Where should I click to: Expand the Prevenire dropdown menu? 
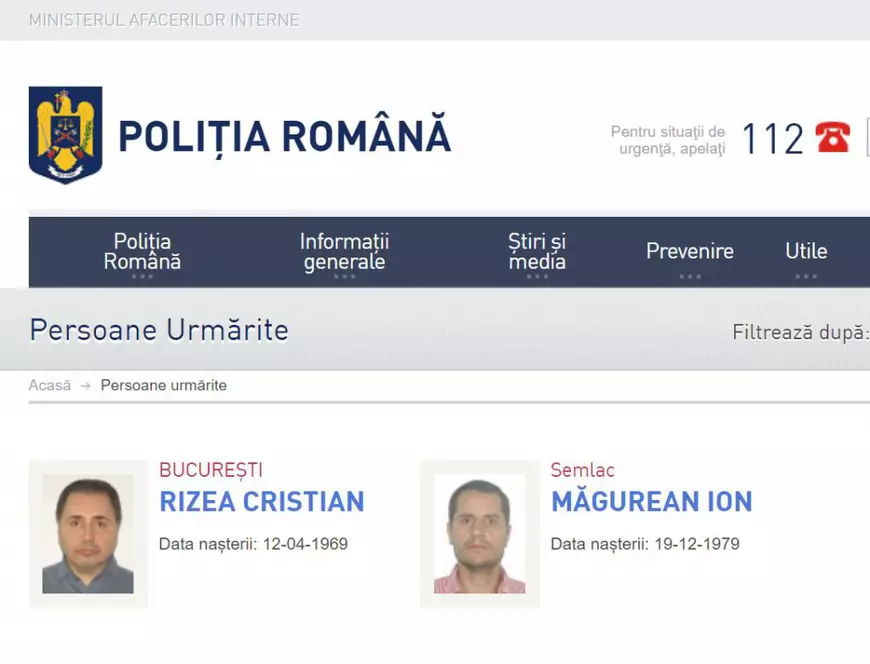[689, 251]
